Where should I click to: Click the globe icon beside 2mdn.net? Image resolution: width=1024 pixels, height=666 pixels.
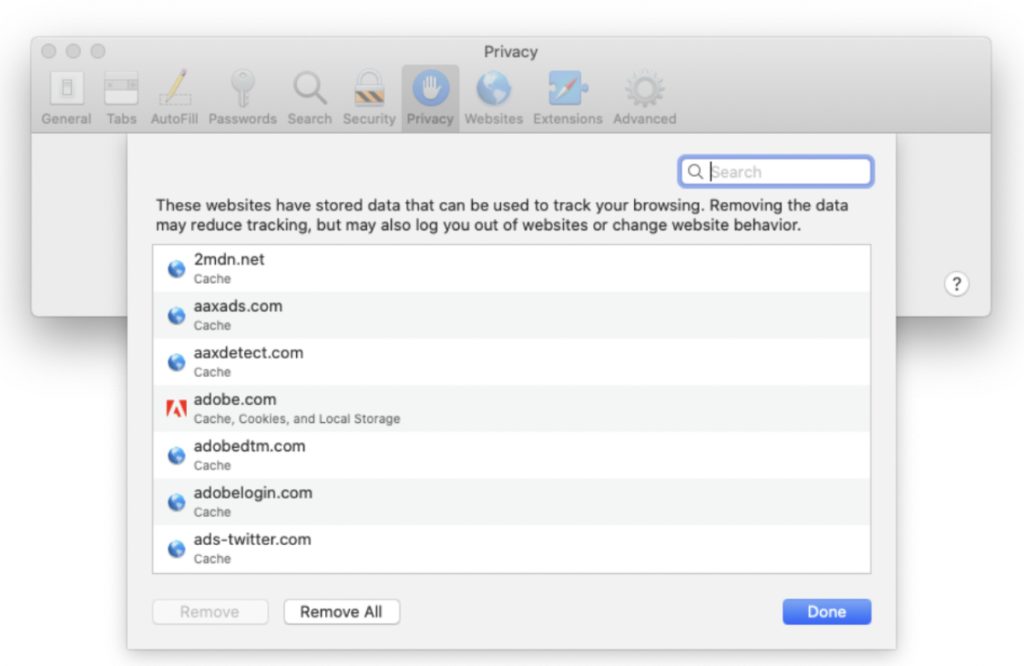click(176, 269)
